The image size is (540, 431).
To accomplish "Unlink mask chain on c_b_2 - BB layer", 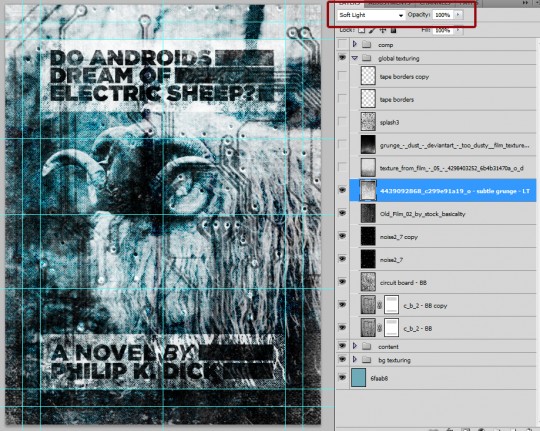I will (380, 328).
